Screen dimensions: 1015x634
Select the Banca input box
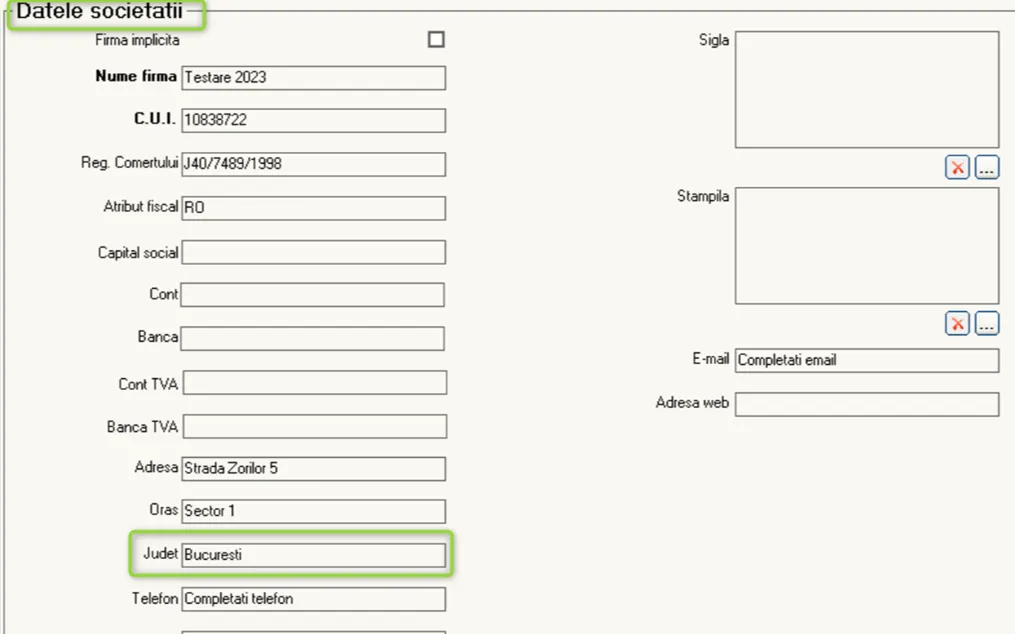point(313,339)
